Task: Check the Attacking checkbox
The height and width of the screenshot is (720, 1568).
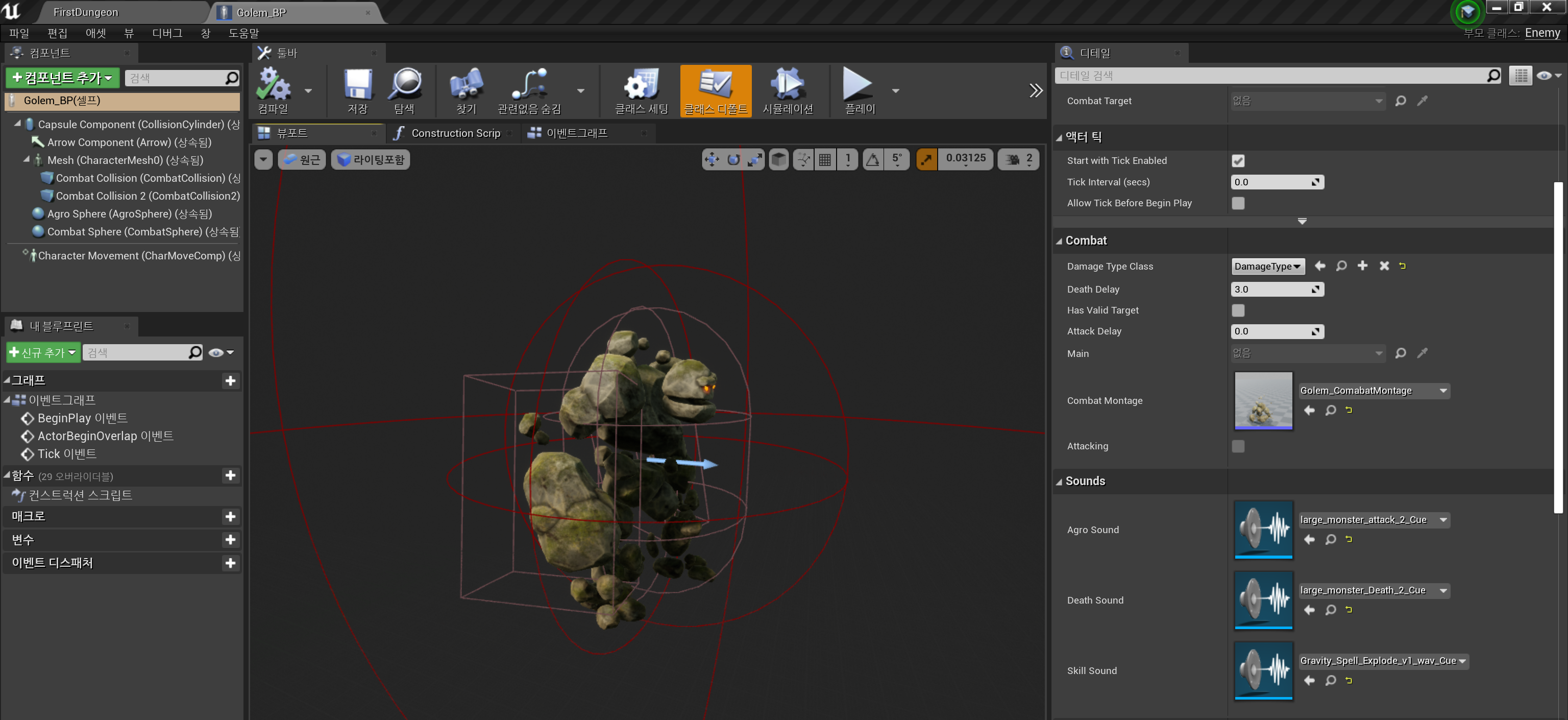Action: (x=1237, y=446)
